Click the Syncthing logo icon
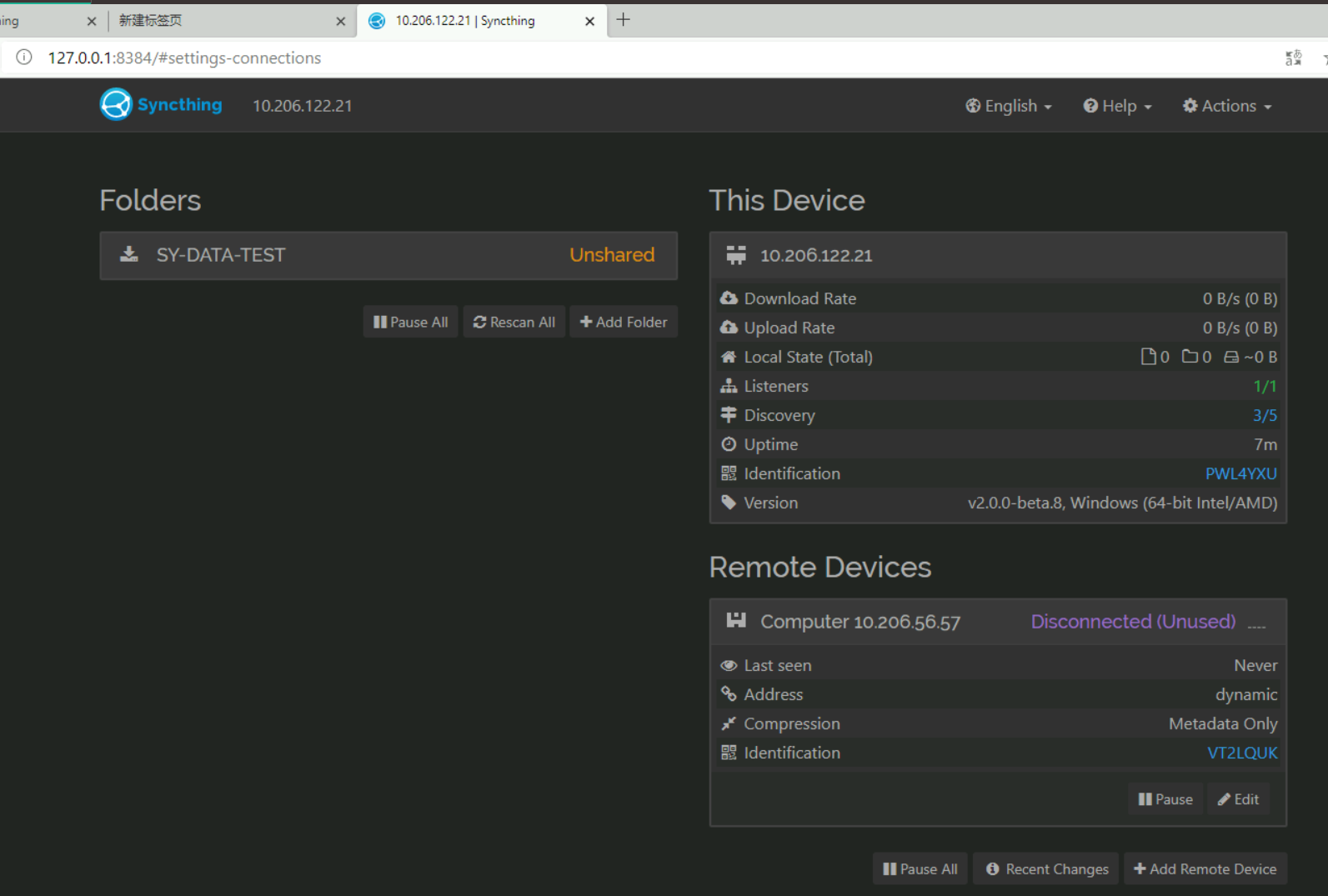 (x=116, y=105)
